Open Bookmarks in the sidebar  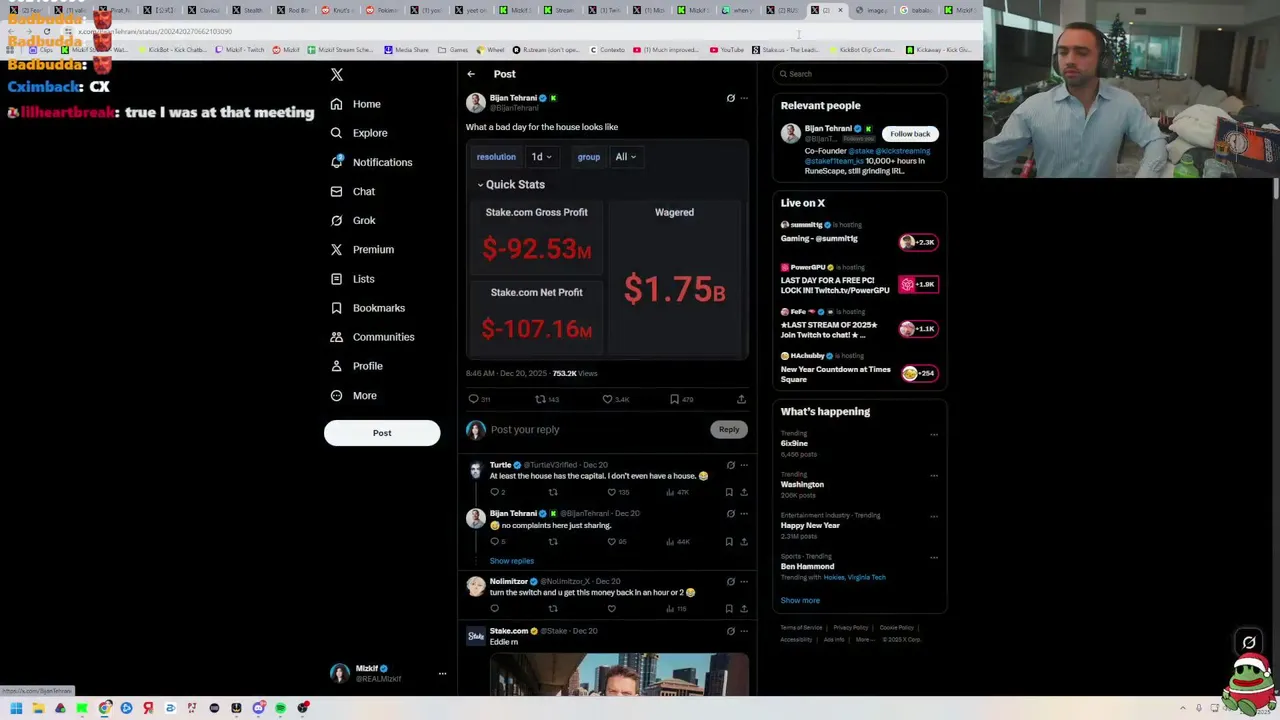click(367, 308)
